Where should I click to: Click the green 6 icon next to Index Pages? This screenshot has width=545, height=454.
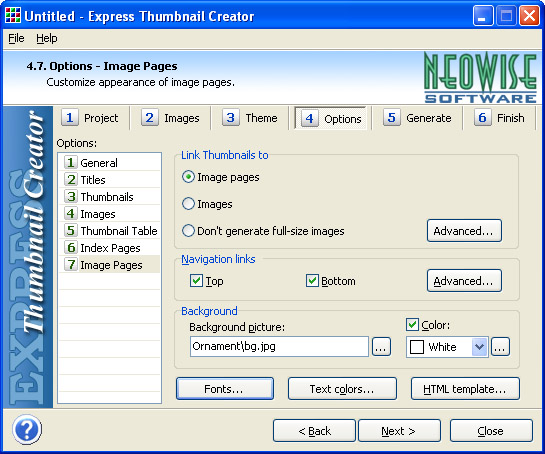(x=71, y=248)
